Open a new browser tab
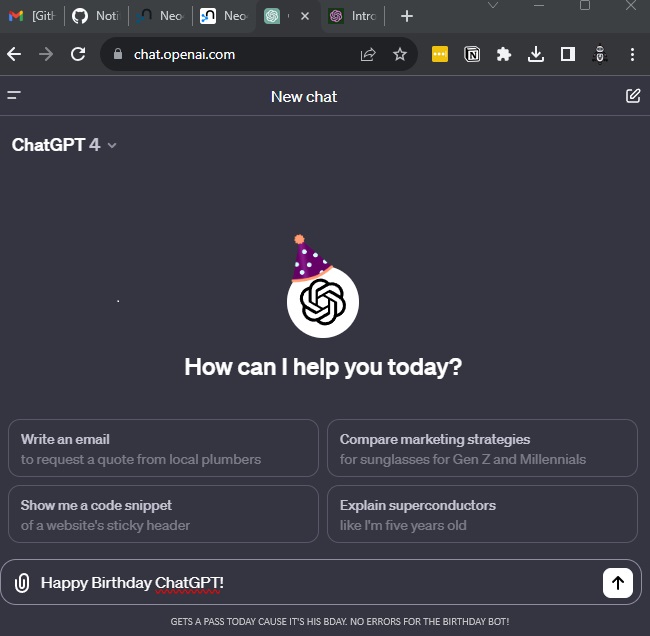 407,16
